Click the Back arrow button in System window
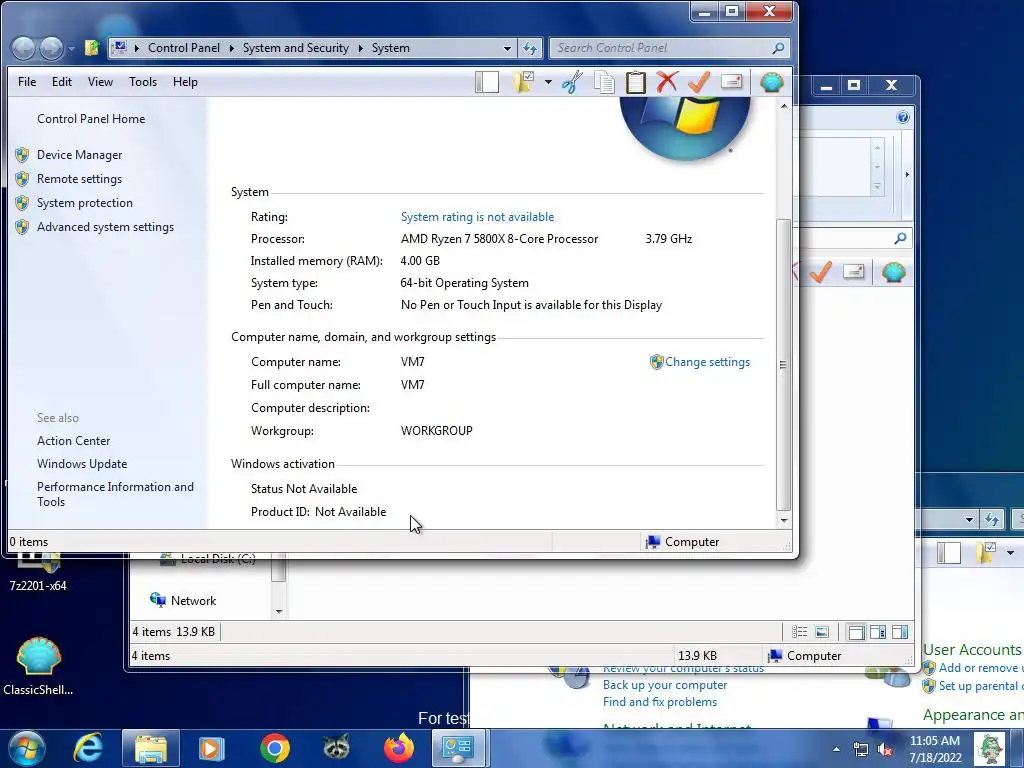This screenshot has height=768, width=1024. point(24,48)
